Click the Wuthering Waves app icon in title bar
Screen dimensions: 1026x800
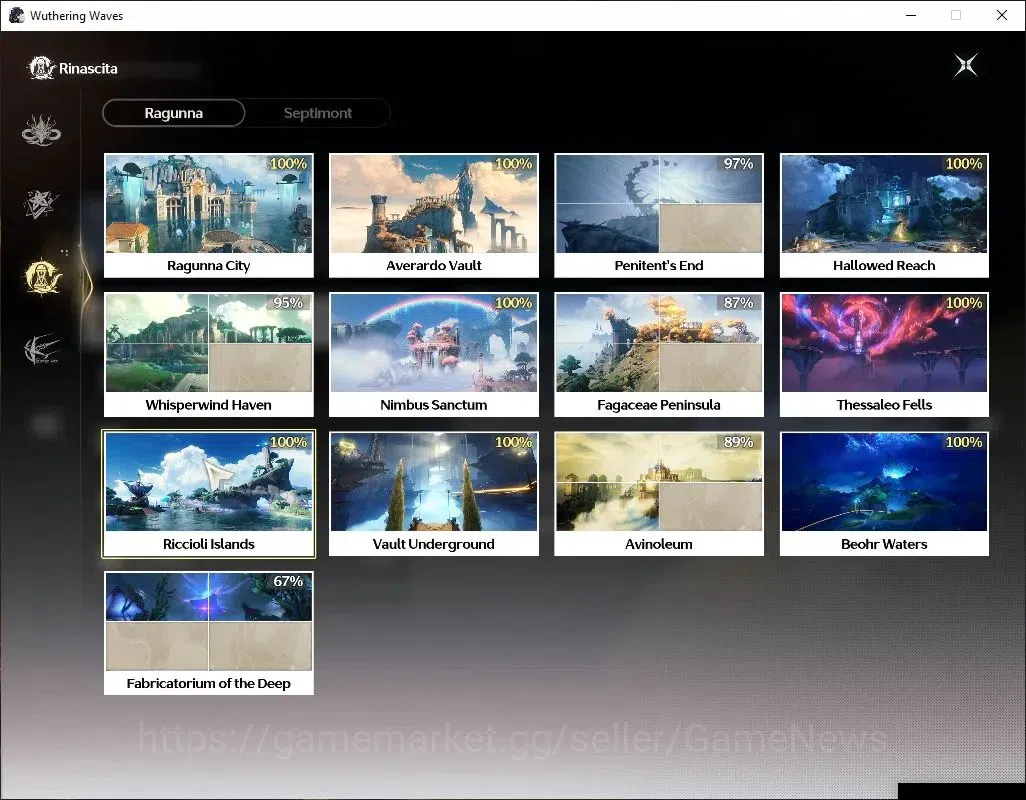(x=16, y=15)
